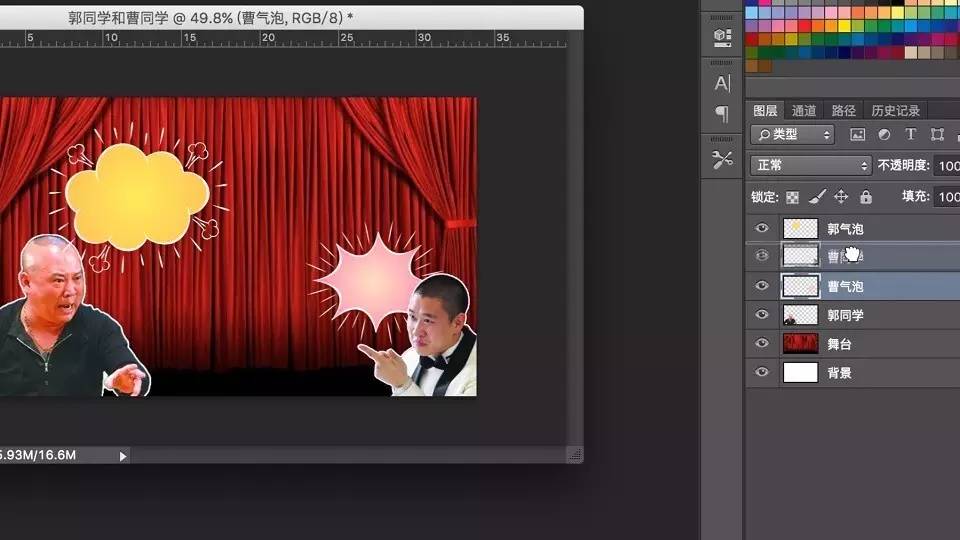960x540 pixels.
Task: Toggle visibility of the 舞台 layer
Action: click(x=762, y=344)
